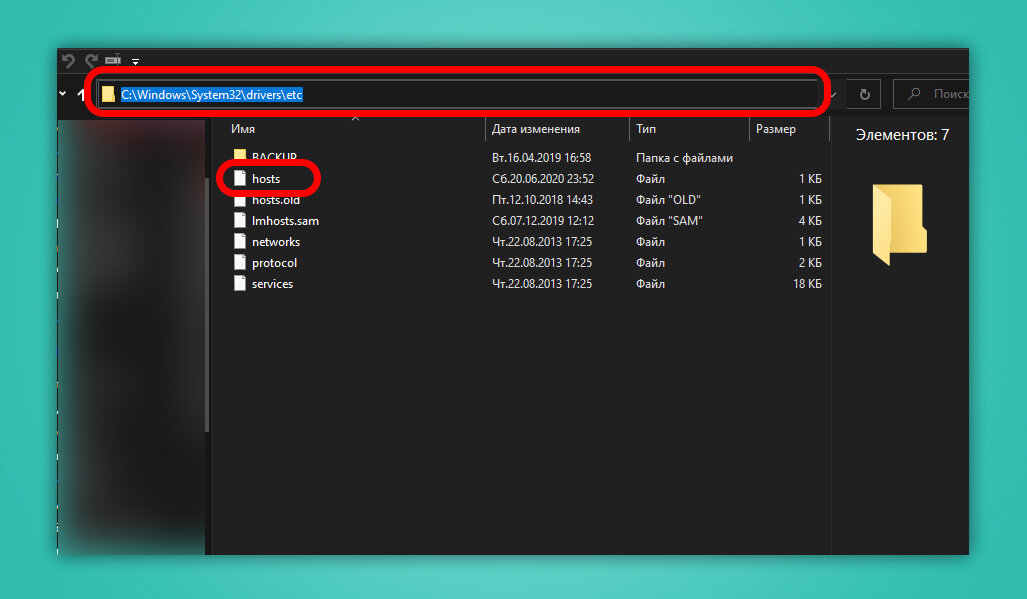Viewport: 1027px width, 599px height.
Task: Click the protocol file icon
Action: click(x=240, y=263)
